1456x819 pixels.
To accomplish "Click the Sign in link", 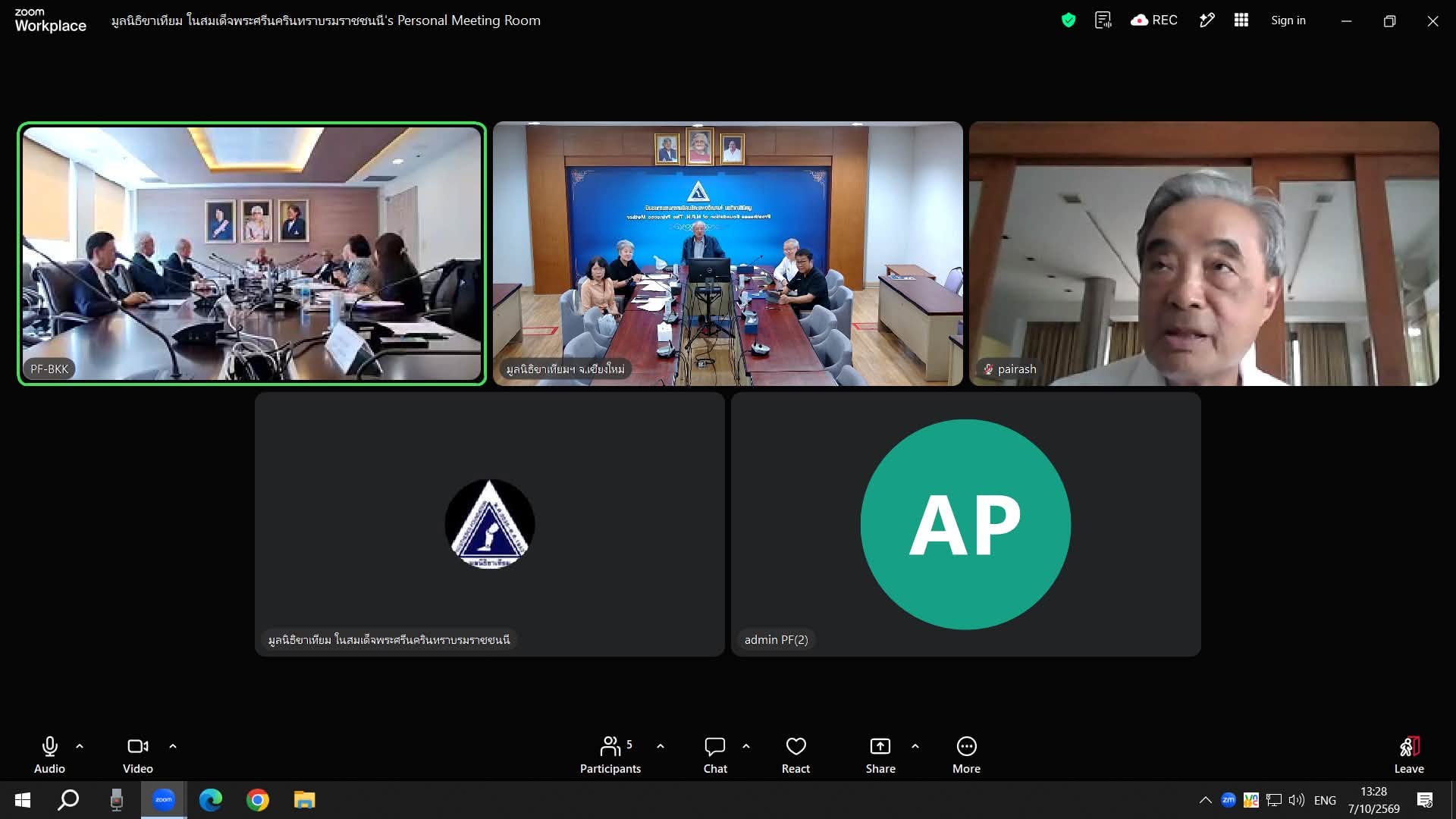I will 1288,20.
